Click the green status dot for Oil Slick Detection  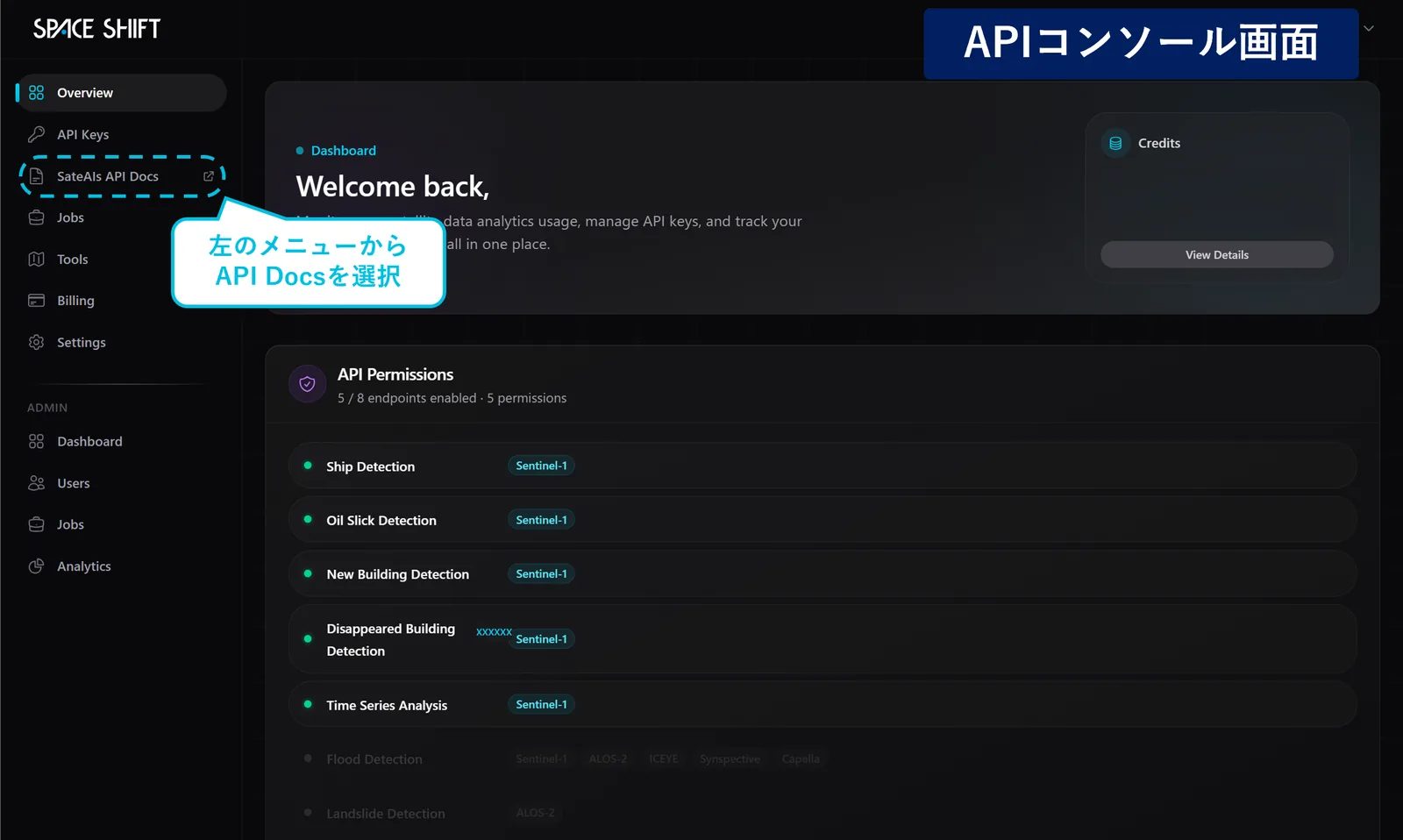coord(308,519)
